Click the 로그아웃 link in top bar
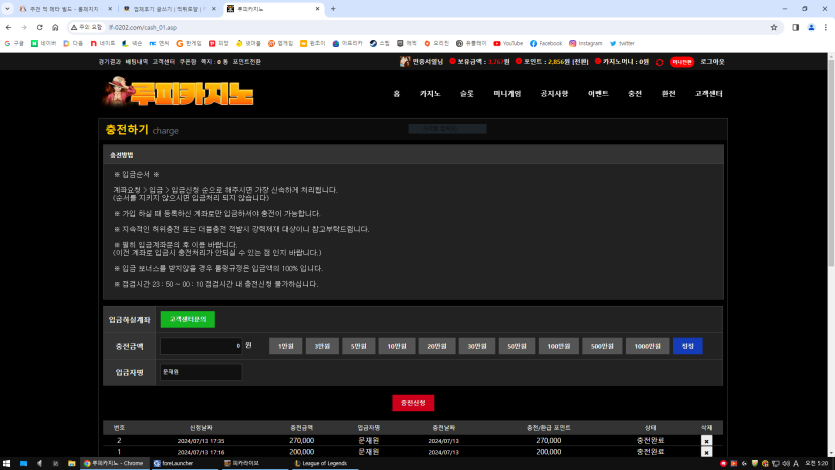 tap(711, 62)
